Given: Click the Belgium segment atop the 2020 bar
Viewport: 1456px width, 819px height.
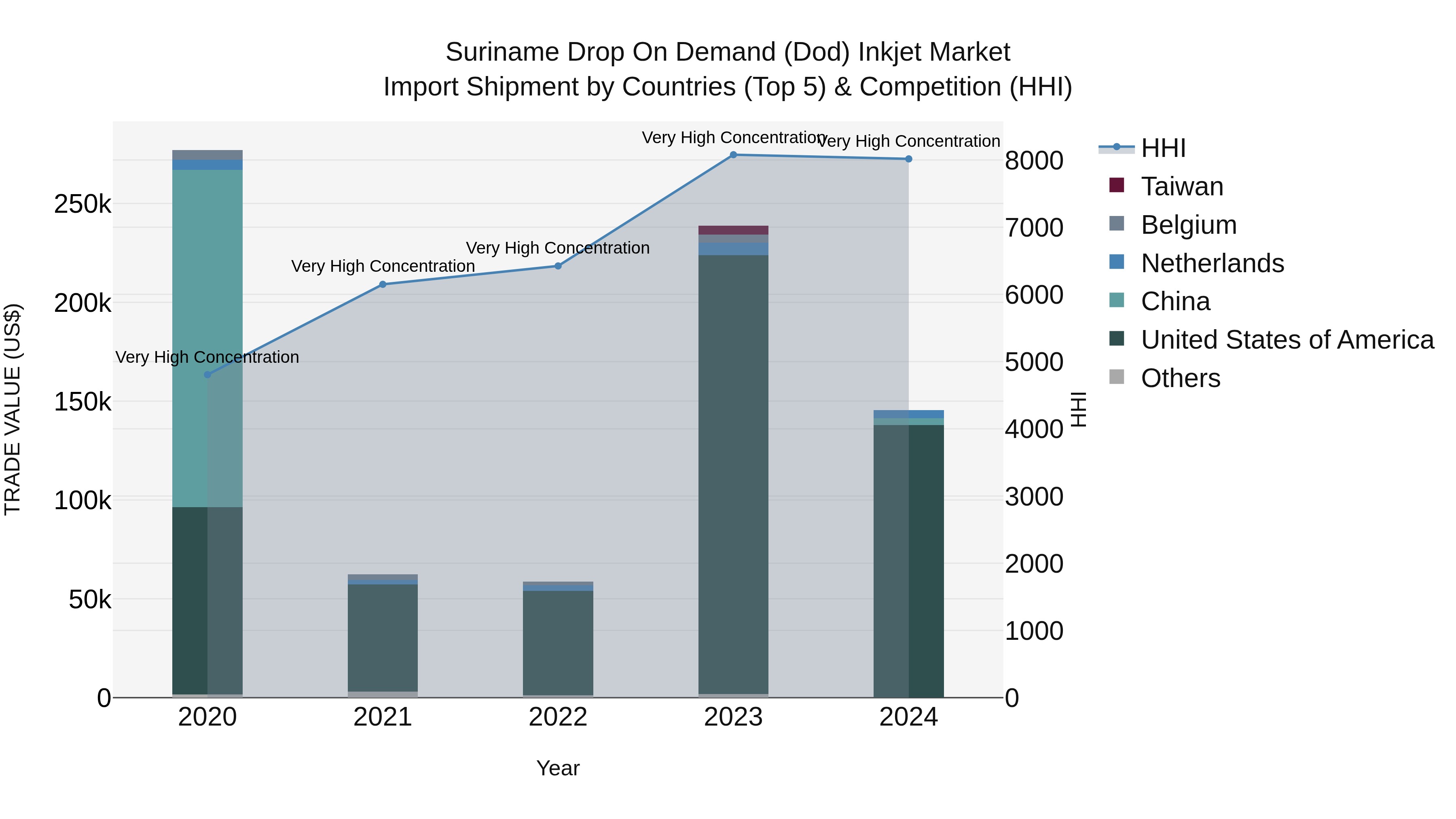Looking at the screenshot, I should point(207,155).
